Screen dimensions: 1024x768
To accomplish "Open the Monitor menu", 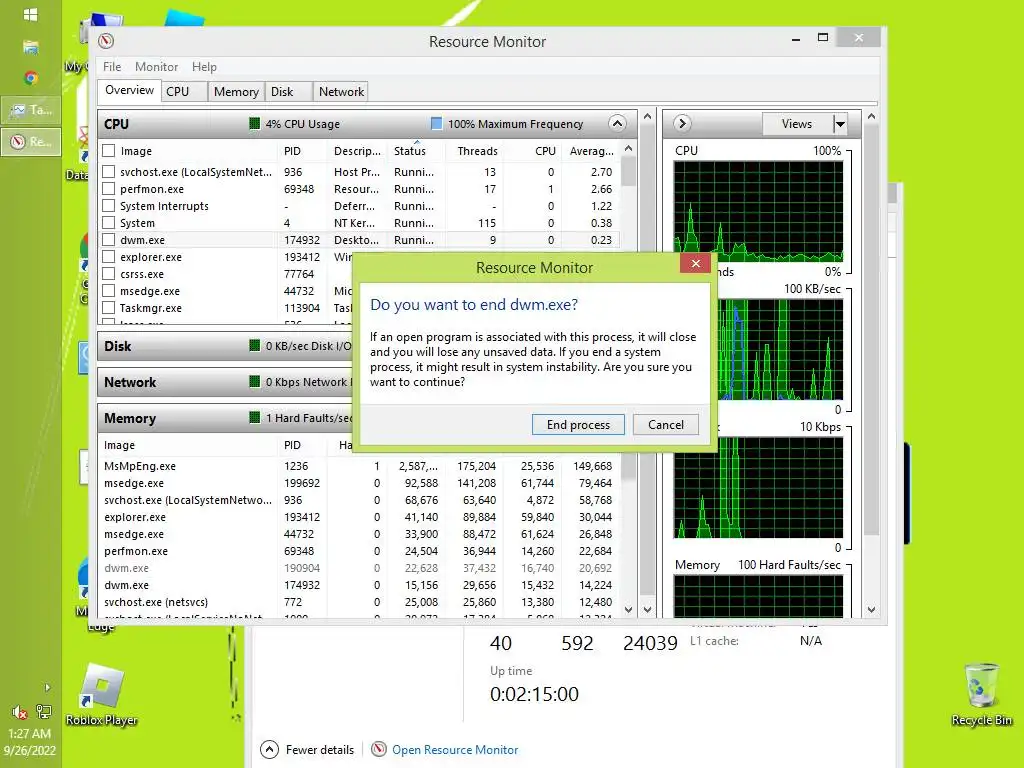I will [156, 67].
